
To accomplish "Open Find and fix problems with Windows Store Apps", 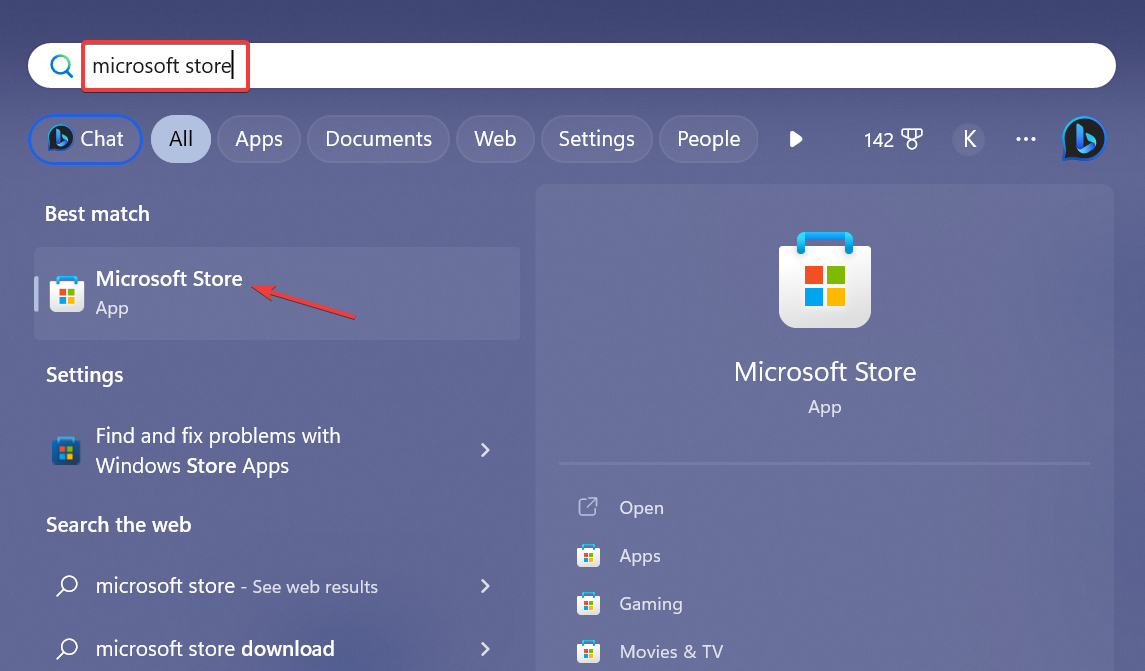I will tap(277, 450).
